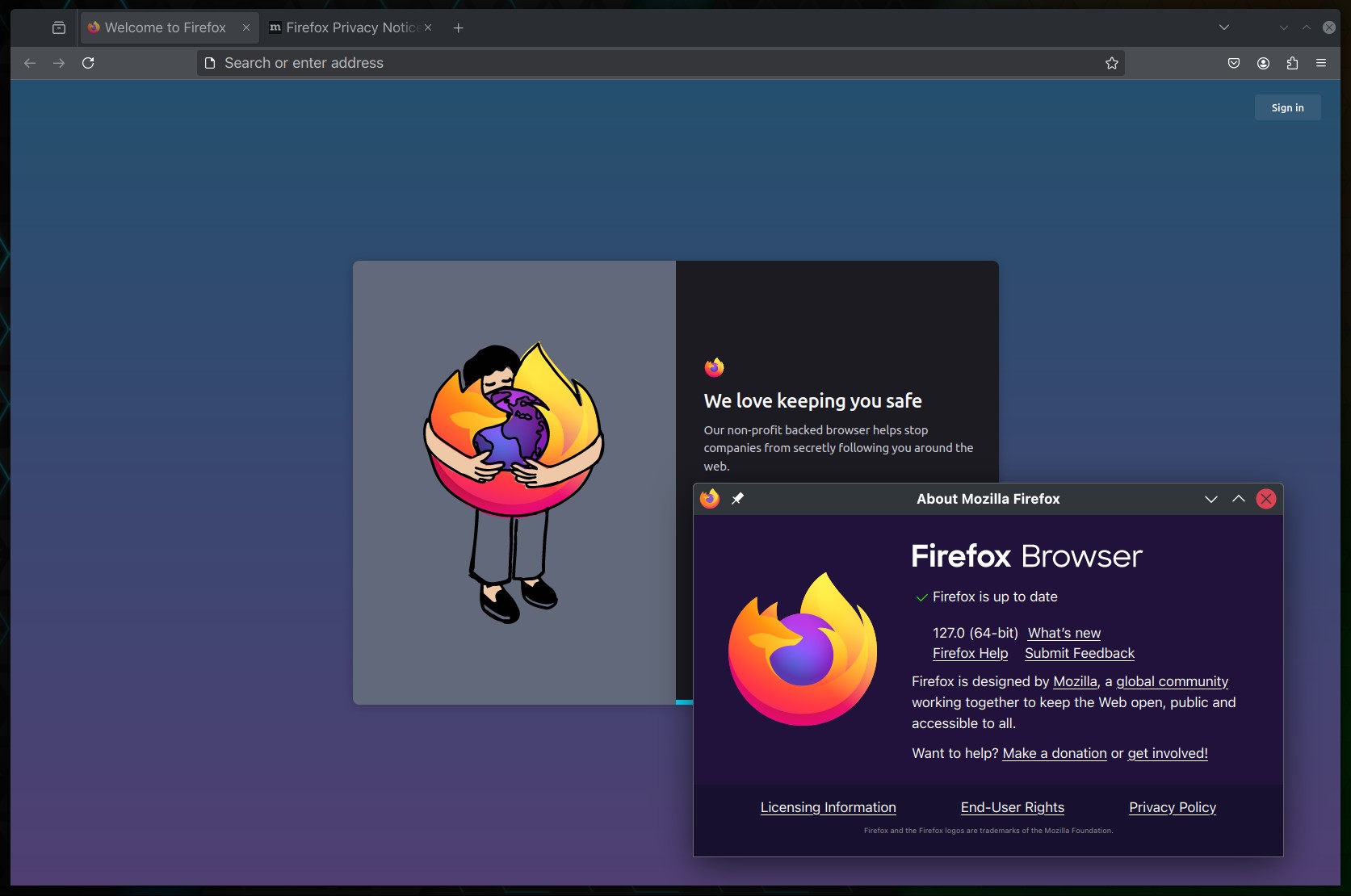Click the About Mozilla Firefox title bar text
1351x896 pixels.
[x=988, y=499]
